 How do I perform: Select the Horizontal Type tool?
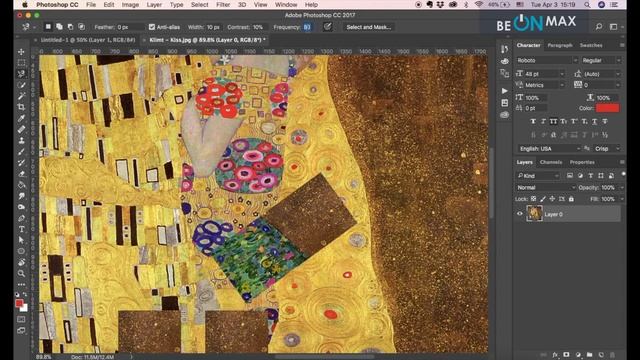[21, 229]
